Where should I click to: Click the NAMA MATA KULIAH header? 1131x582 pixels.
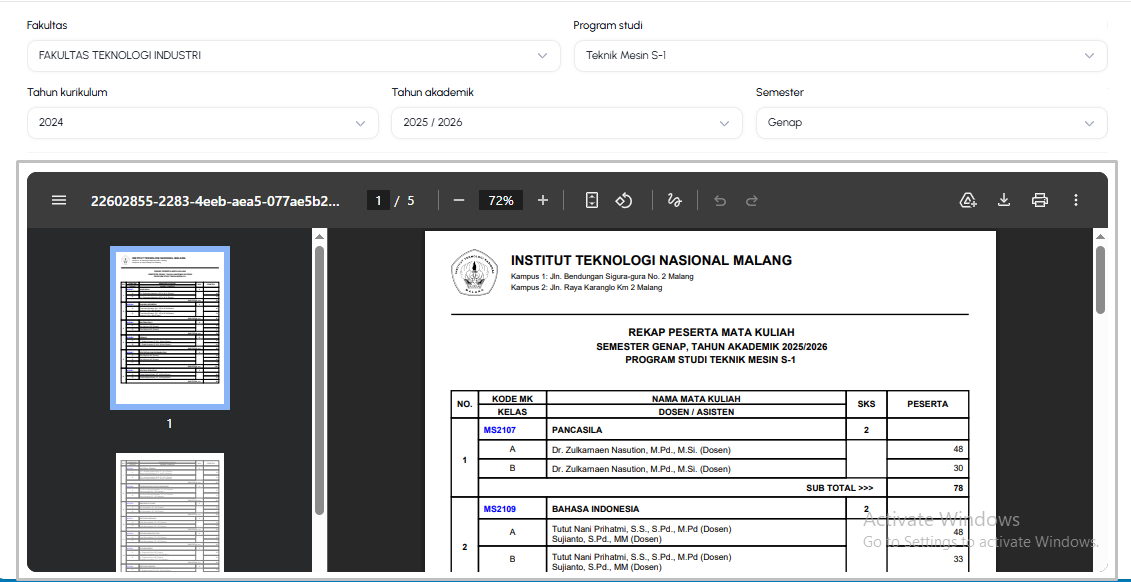(696, 398)
